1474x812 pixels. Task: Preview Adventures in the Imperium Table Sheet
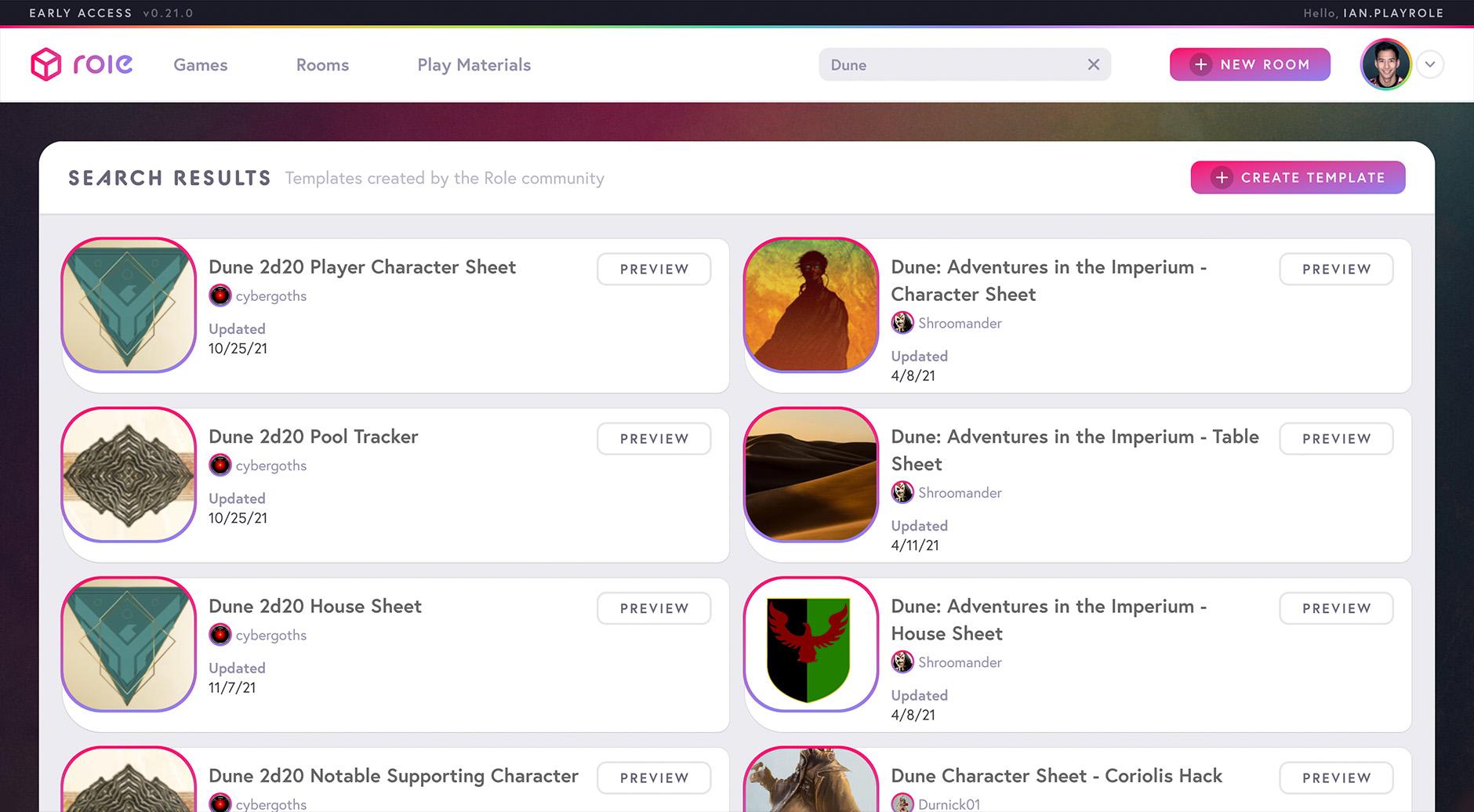click(1336, 439)
